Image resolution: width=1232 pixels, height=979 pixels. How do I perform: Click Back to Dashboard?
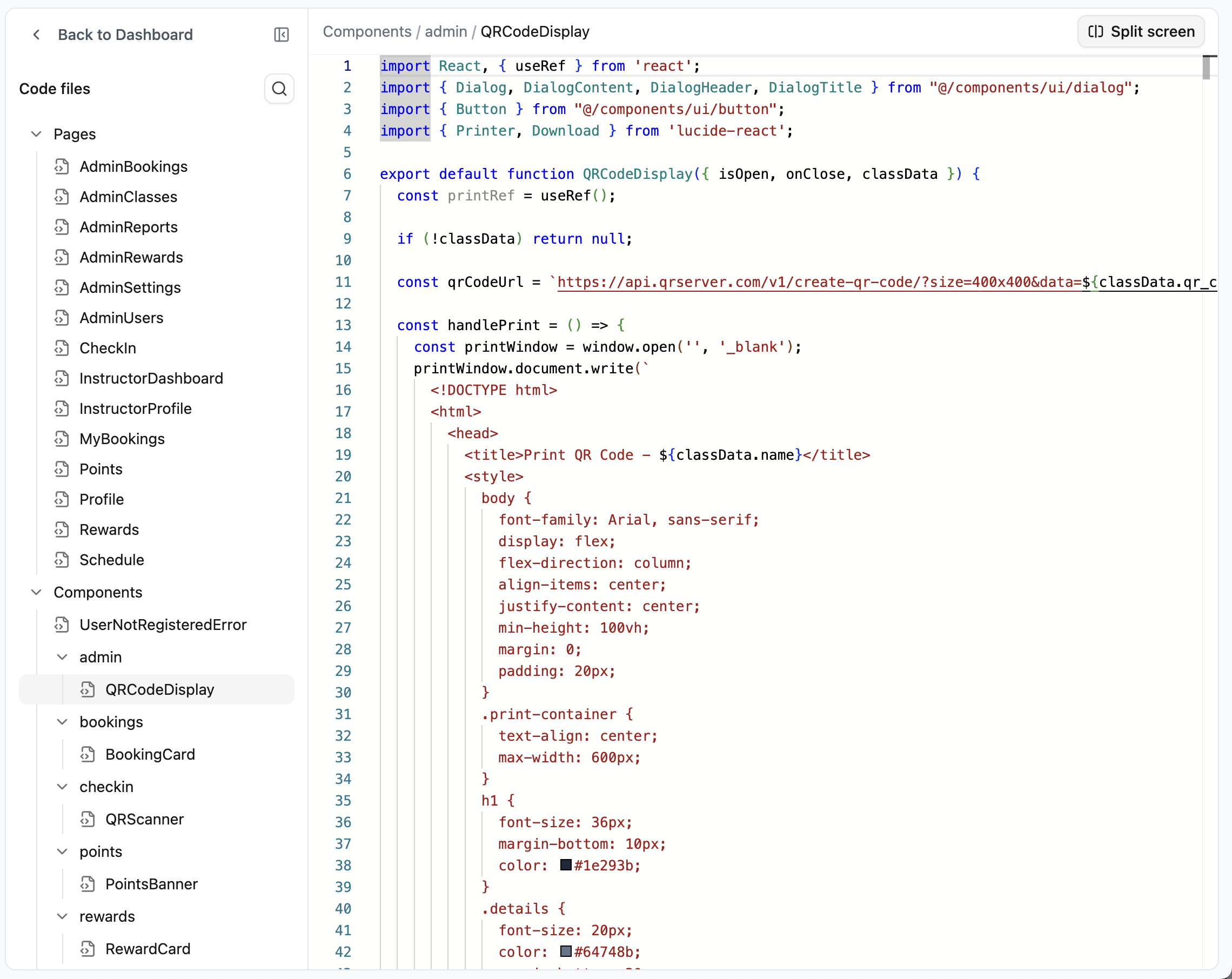[x=125, y=35]
